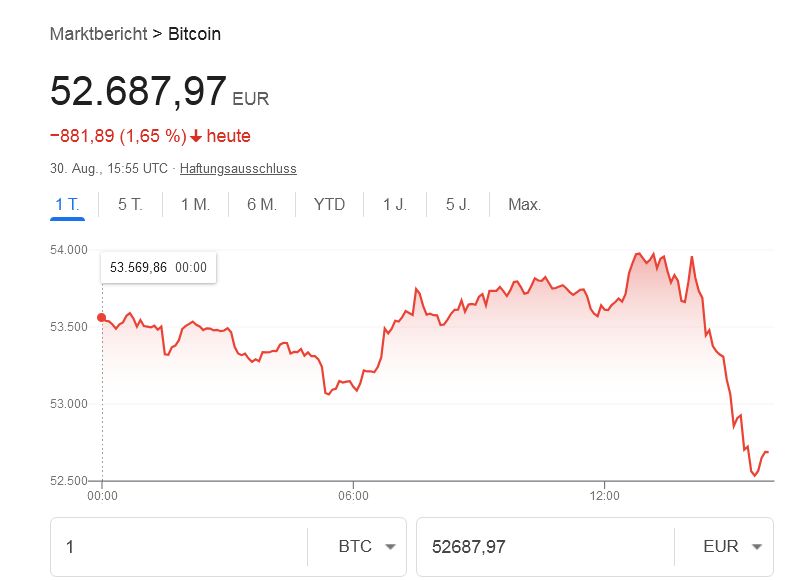Image resolution: width=787 pixels, height=580 pixels.
Task: Show the 1 M. chart range
Action: pyautogui.click(x=195, y=205)
